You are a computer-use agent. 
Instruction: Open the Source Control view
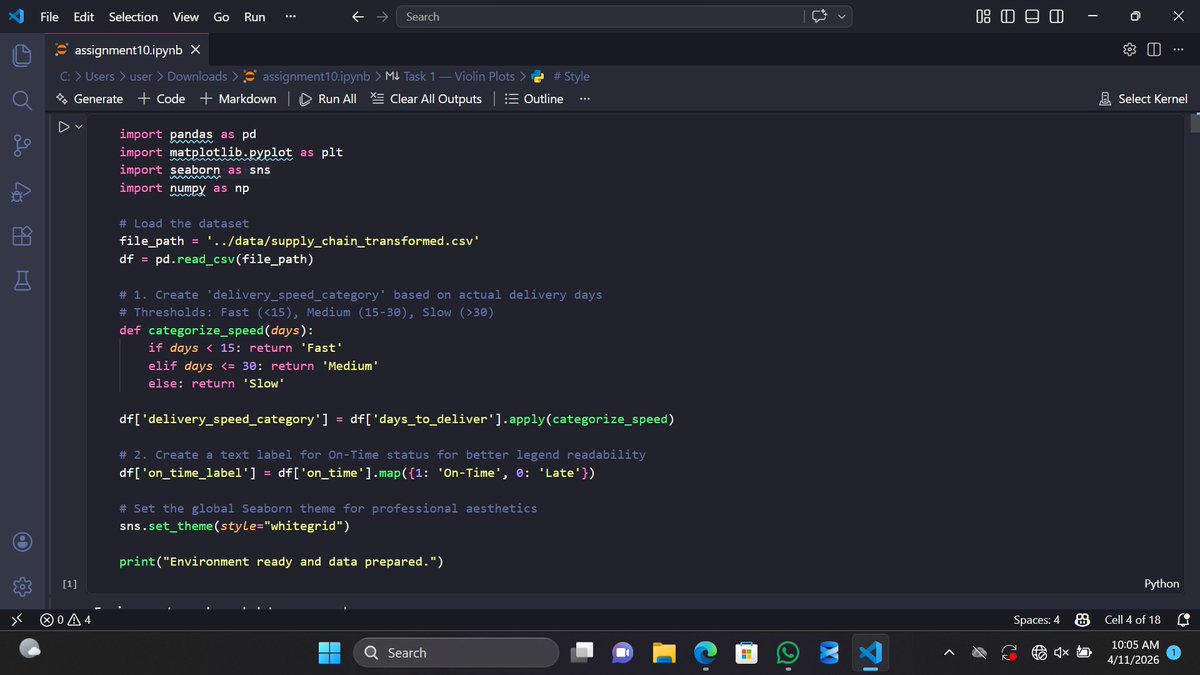click(22, 146)
